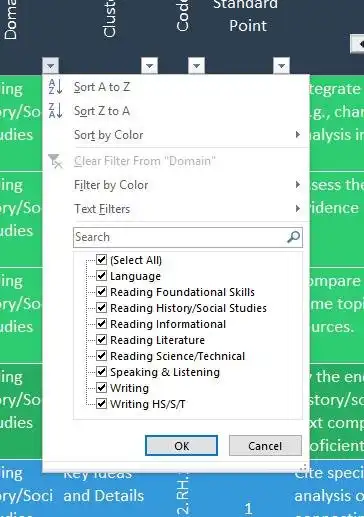Uncheck Reading Informational checkbox

[x=101, y=324]
